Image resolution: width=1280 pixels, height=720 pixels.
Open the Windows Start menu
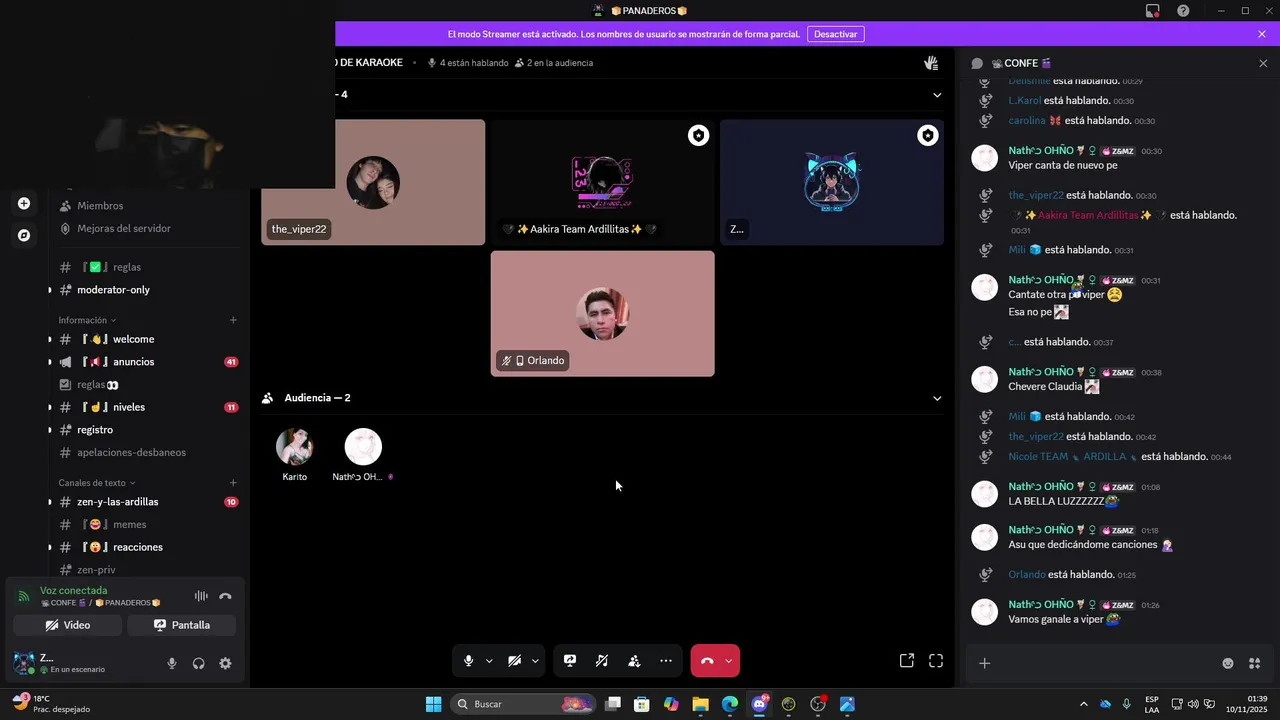433,704
